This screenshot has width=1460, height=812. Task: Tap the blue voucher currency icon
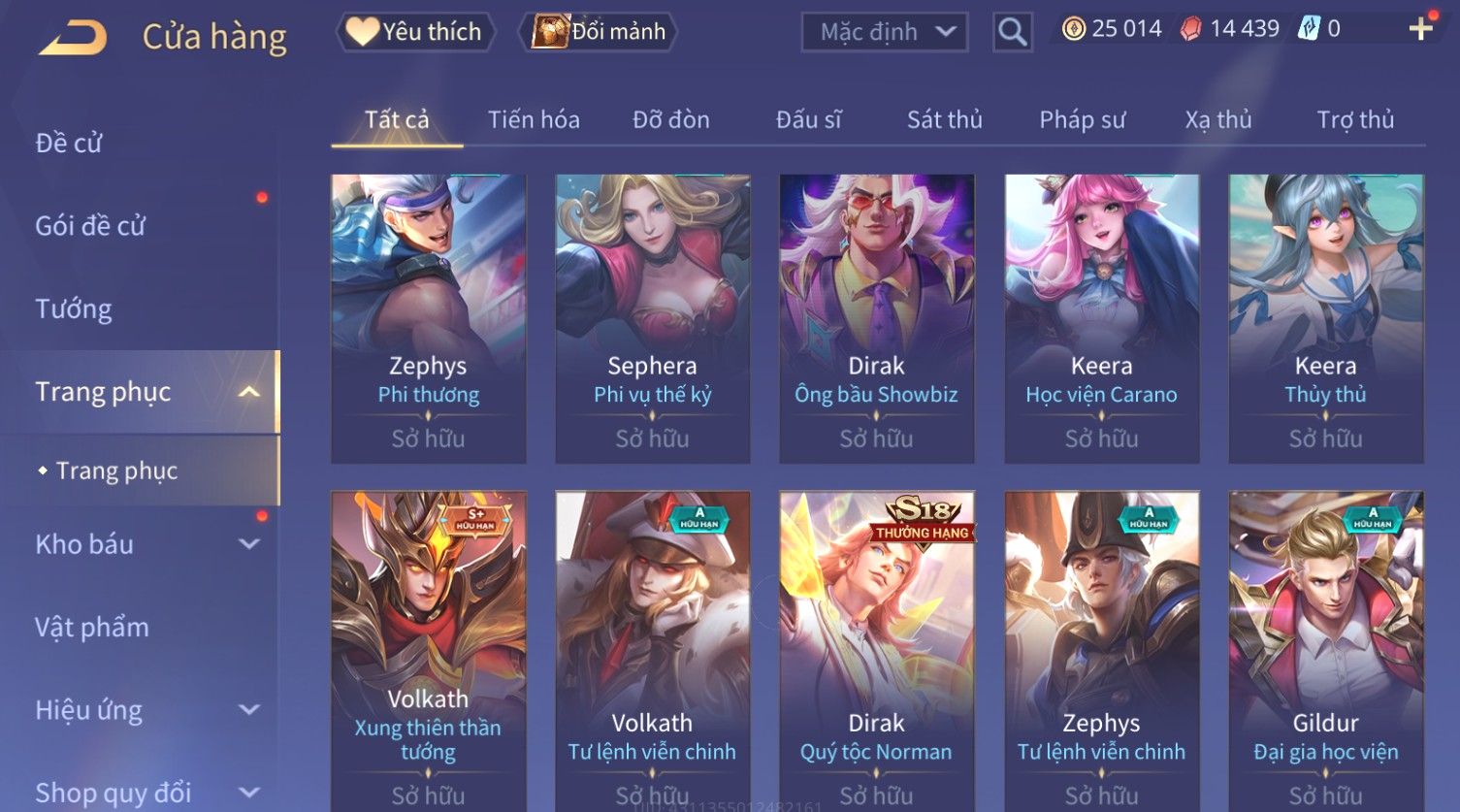point(1309,29)
